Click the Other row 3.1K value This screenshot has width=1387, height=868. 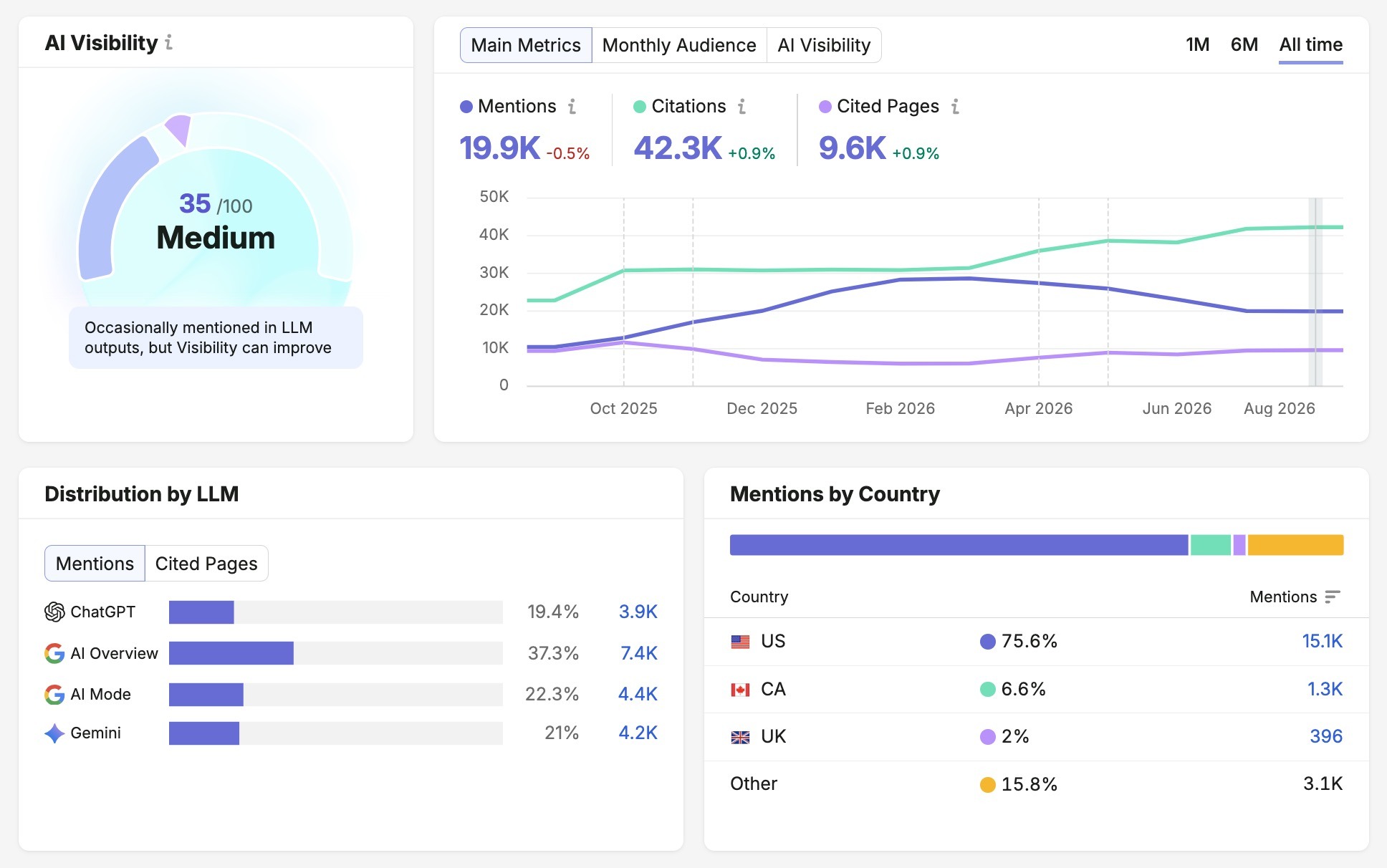click(x=1323, y=783)
